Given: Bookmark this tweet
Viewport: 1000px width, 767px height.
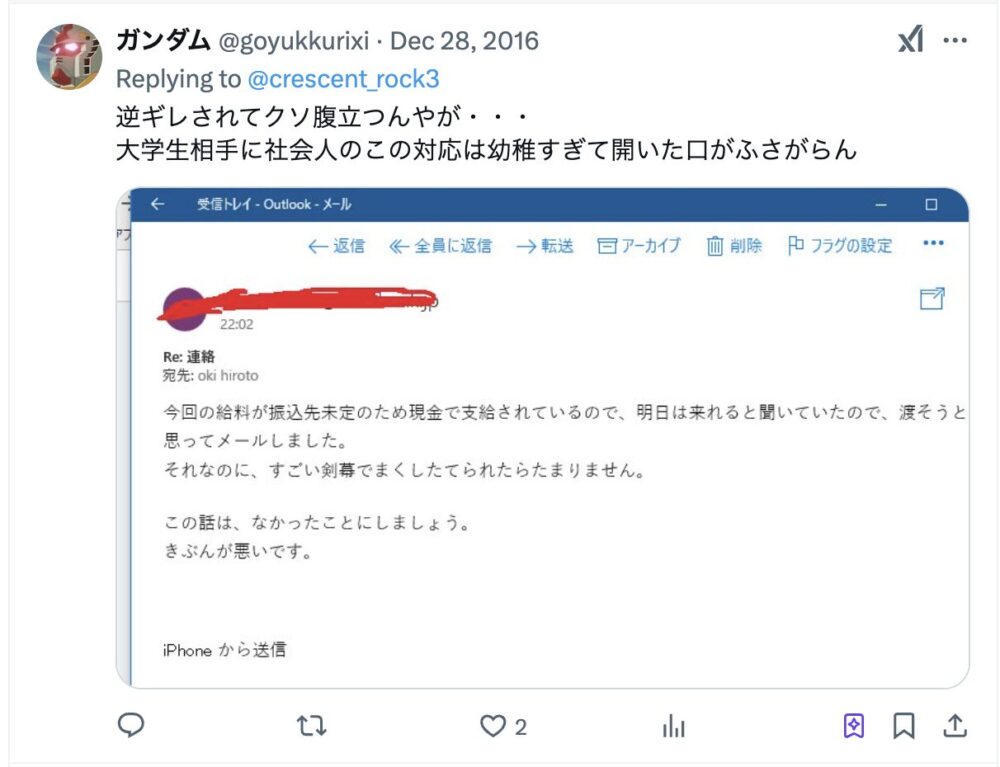Looking at the screenshot, I should pos(904,726).
